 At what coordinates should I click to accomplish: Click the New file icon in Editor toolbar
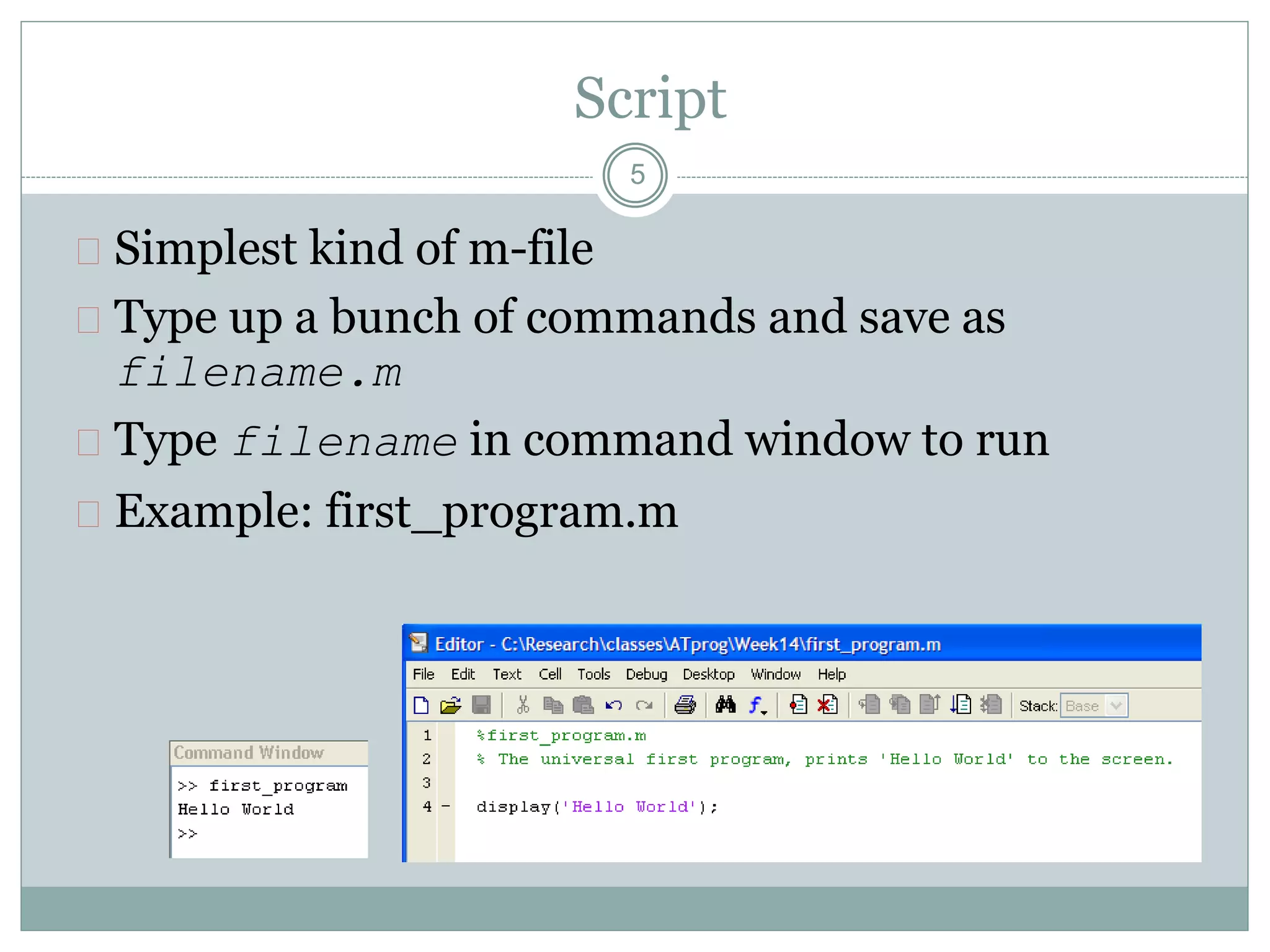(421, 705)
